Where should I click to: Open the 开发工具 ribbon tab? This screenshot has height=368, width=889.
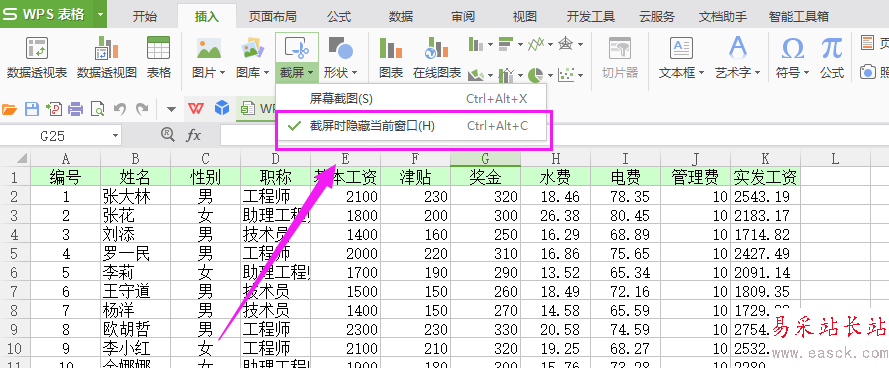pos(591,16)
